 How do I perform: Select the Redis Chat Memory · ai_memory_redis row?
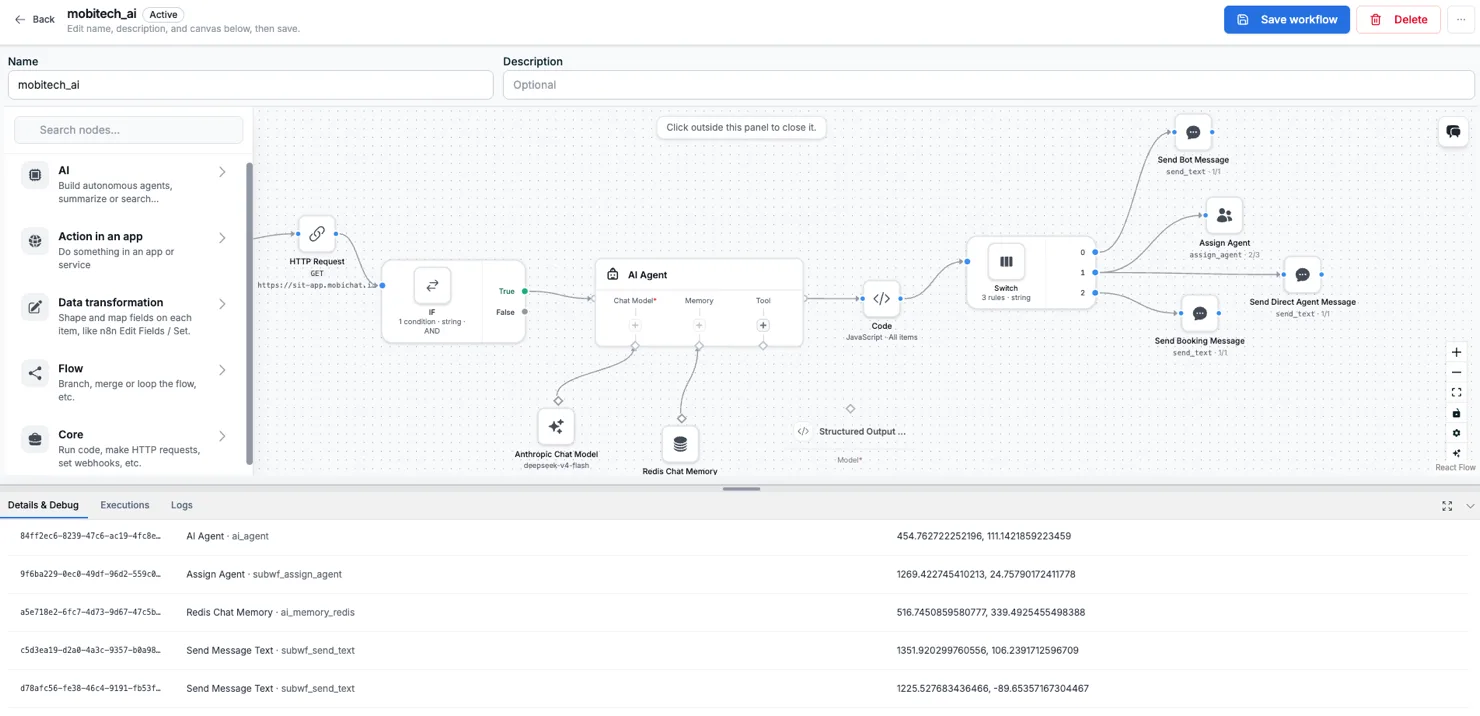coord(740,612)
